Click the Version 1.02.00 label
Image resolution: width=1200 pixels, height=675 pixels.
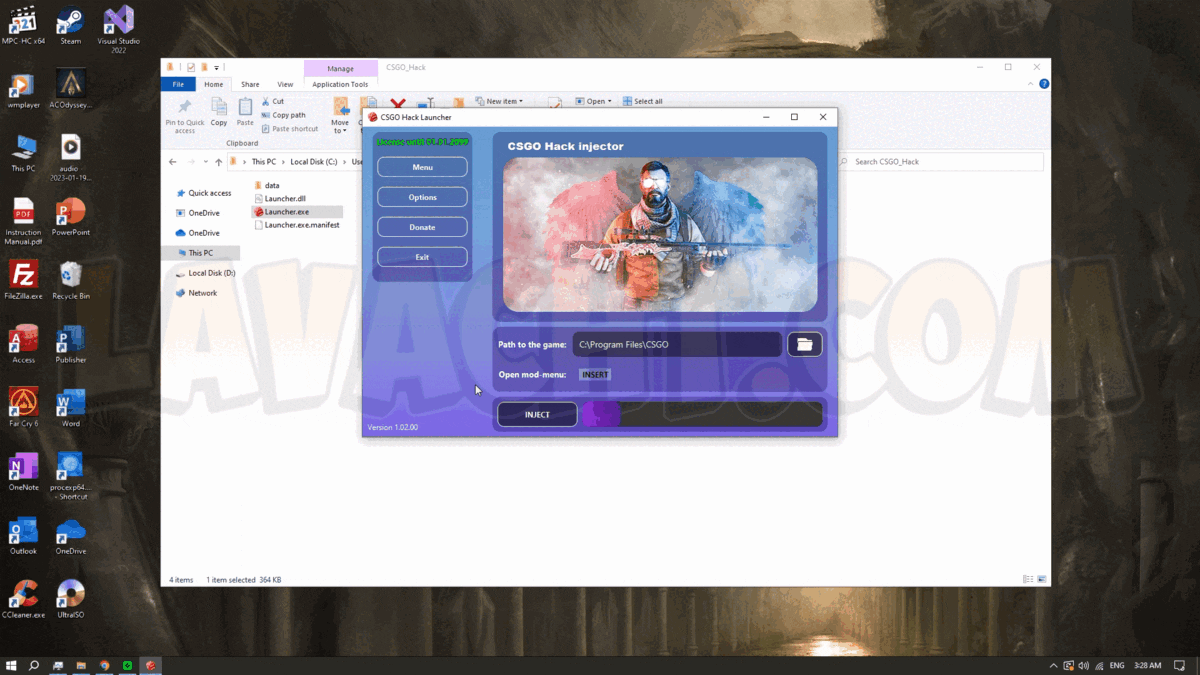pyautogui.click(x=392, y=427)
